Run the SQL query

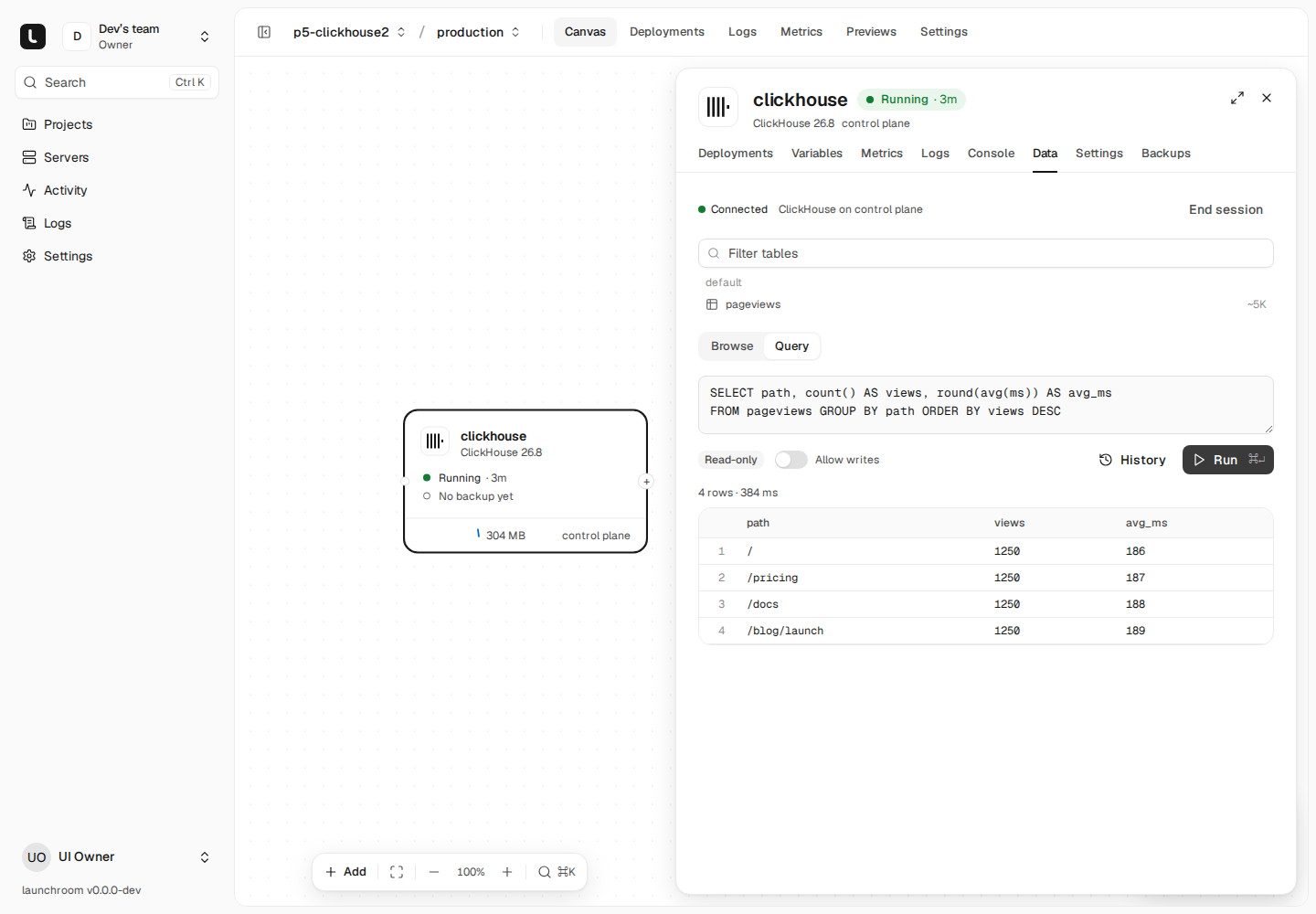pos(1228,460)
